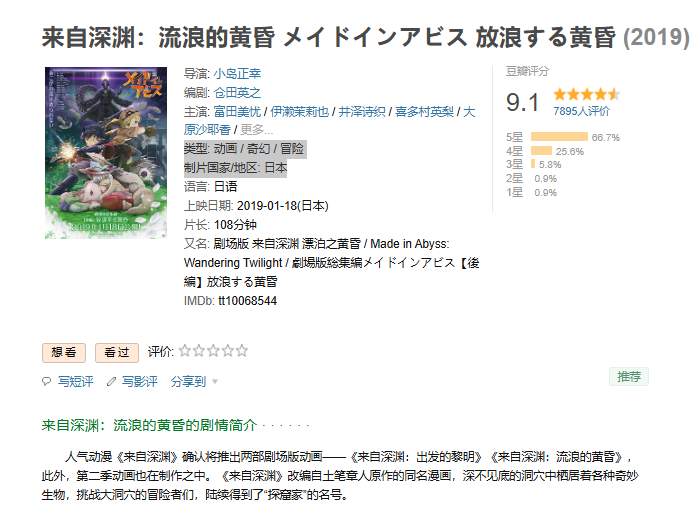Rate three stars in 评价

pyautogui.click(x=213, y=351)
